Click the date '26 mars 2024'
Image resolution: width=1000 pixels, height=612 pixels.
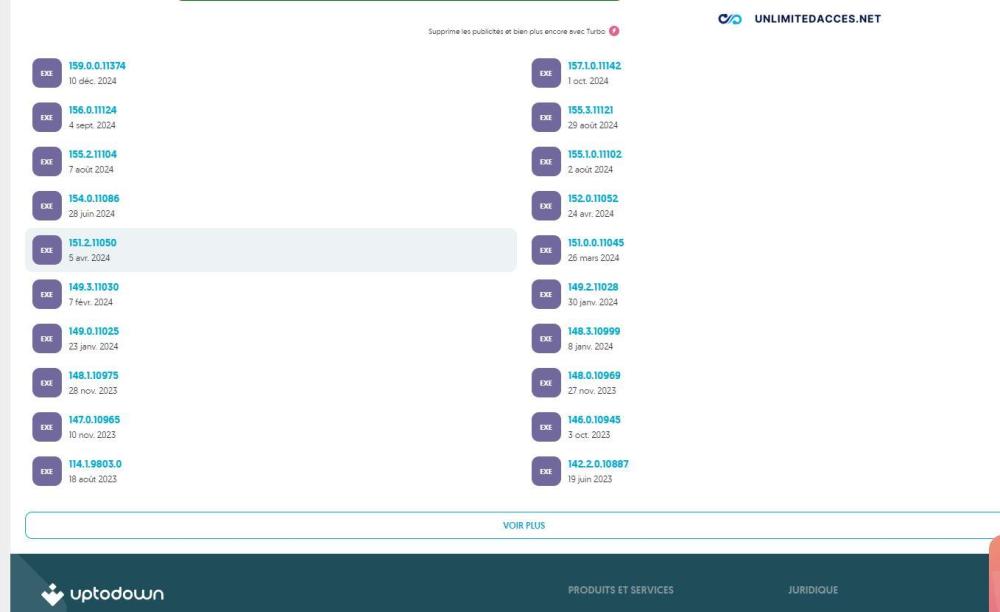(x=593, y=258)
